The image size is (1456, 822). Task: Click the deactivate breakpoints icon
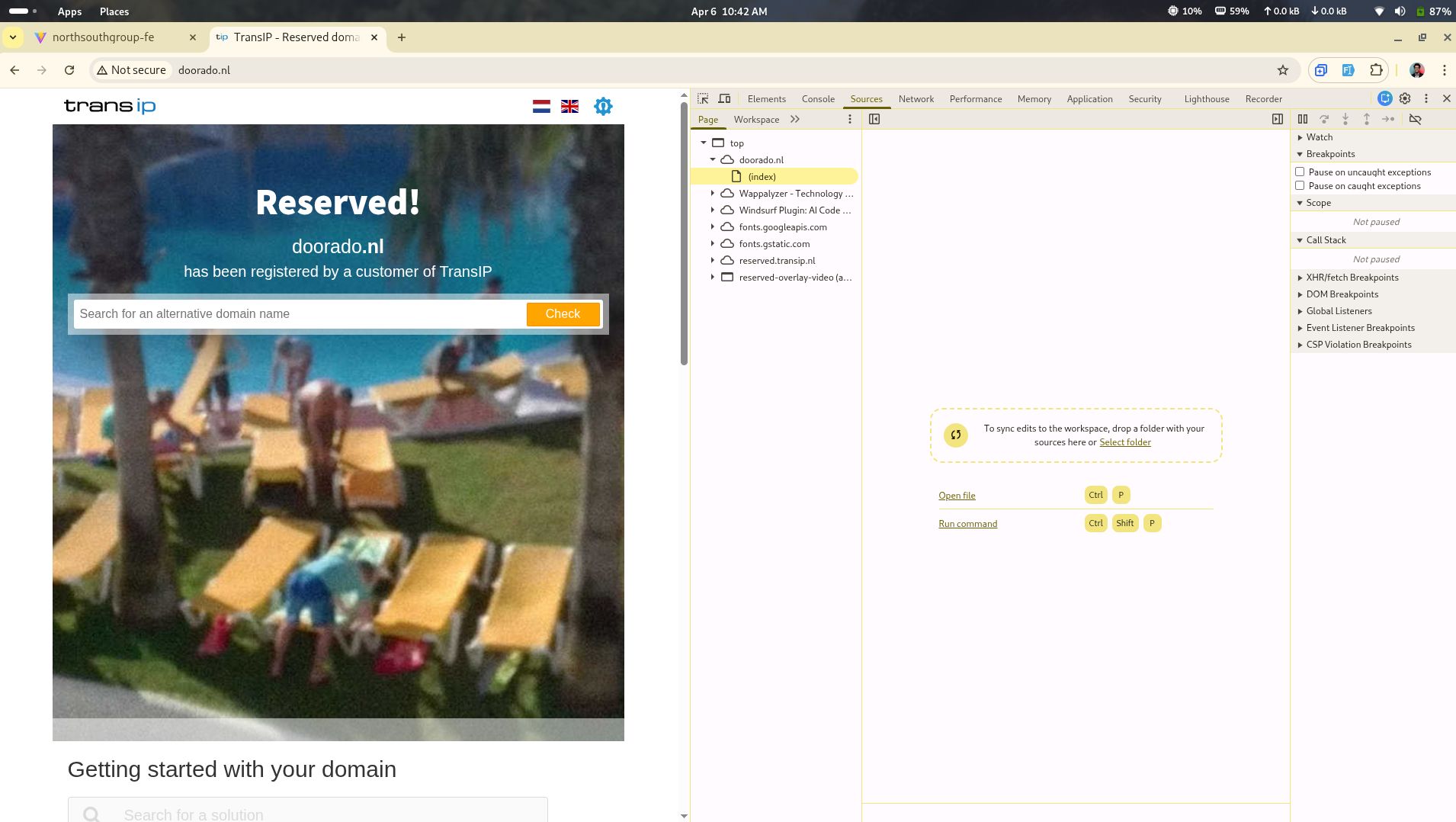(x=1415, y=119)
